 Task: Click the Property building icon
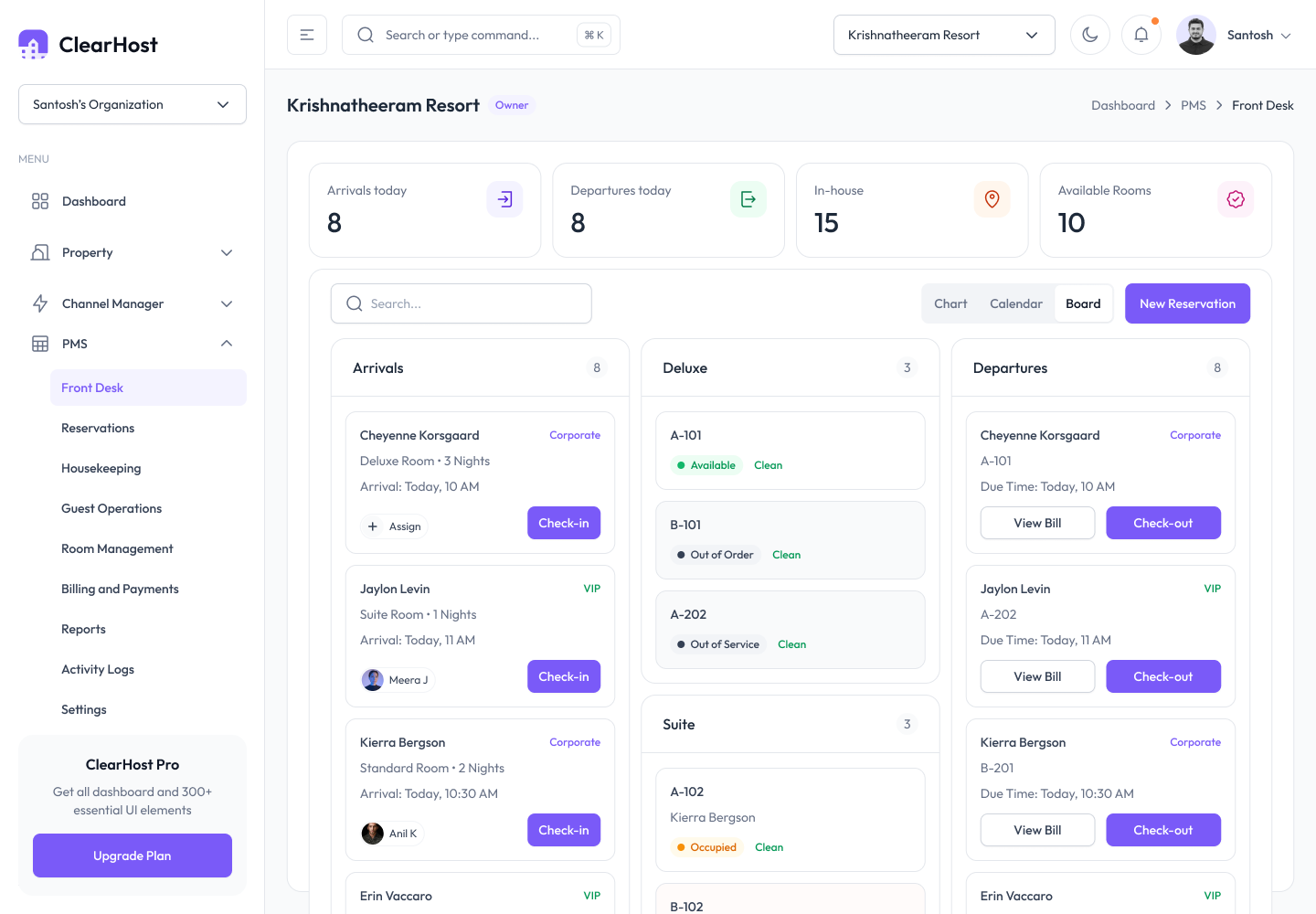point(40,252)
